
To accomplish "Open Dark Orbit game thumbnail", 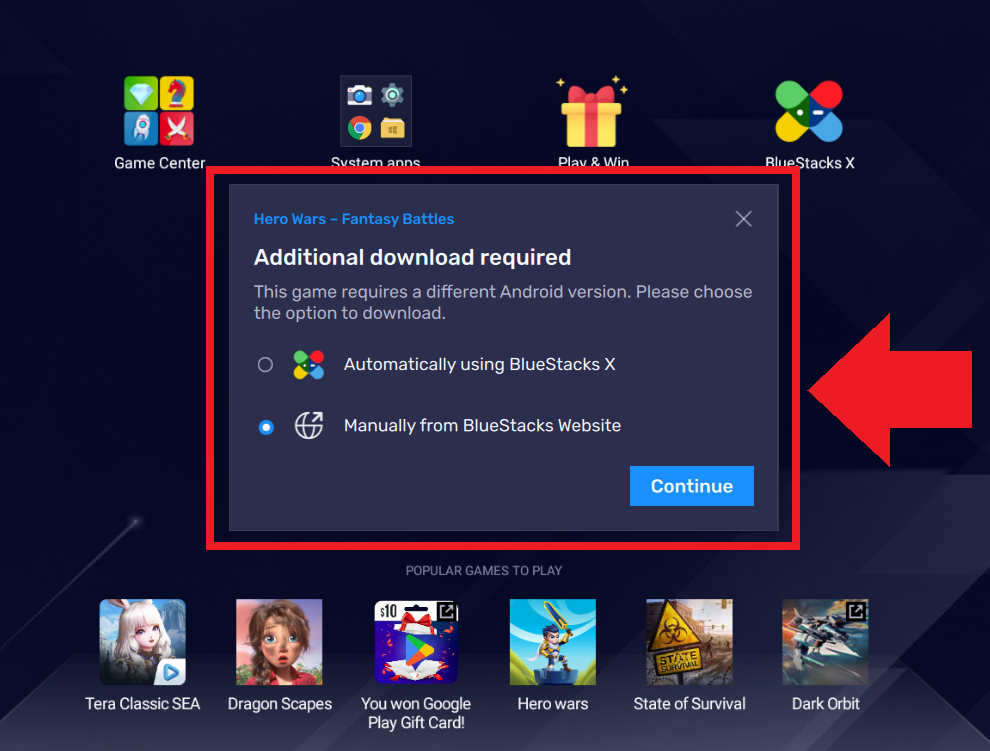I will click(825, 642).
